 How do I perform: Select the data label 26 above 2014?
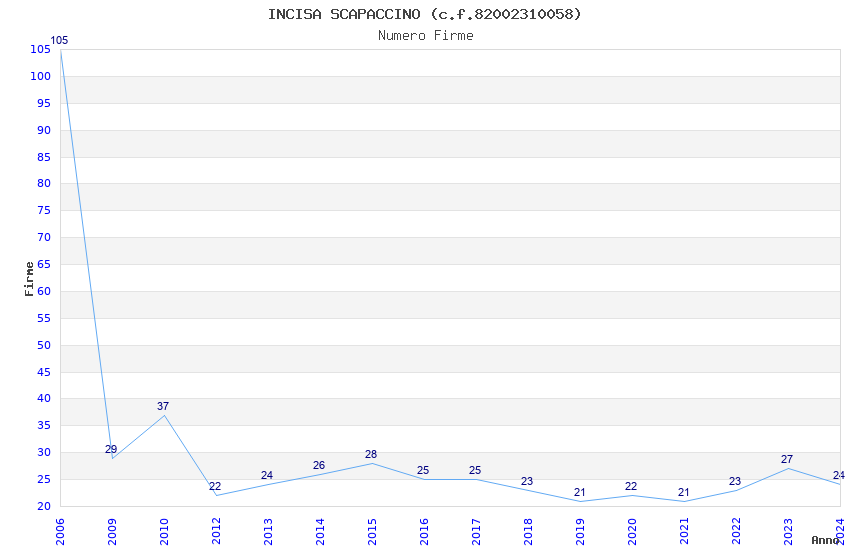(319, 465)
